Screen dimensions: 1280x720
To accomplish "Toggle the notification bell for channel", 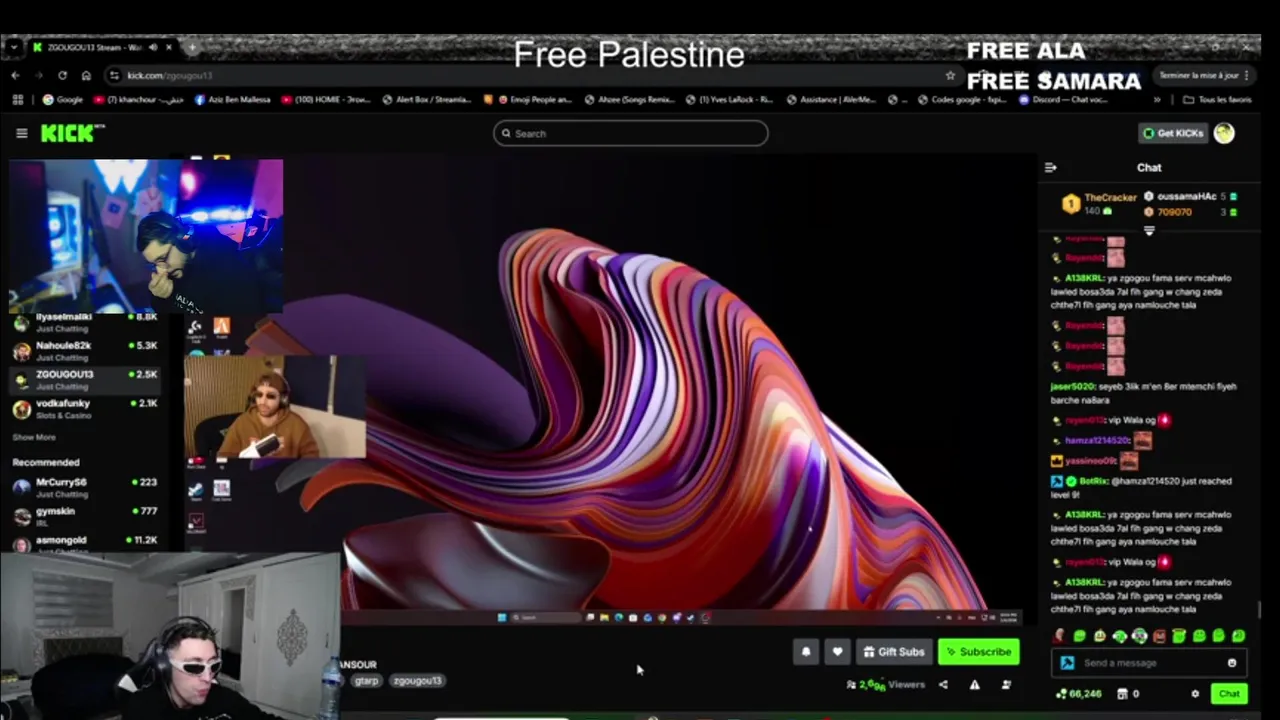I will click(806, 652).
